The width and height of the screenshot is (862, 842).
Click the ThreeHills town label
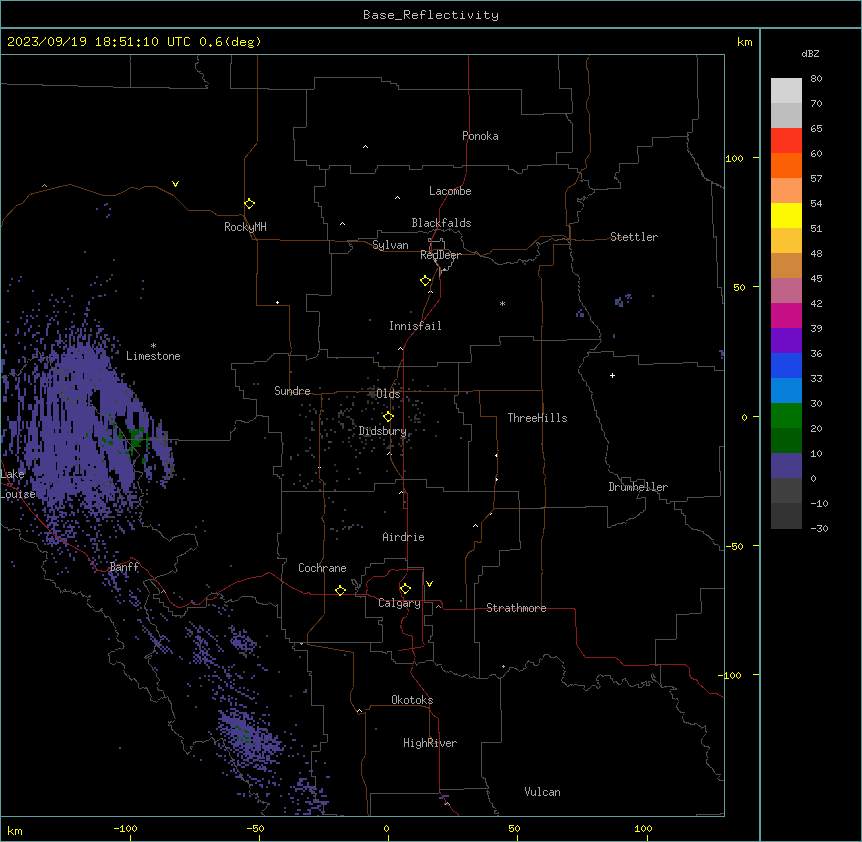click(x=537, y=418)
